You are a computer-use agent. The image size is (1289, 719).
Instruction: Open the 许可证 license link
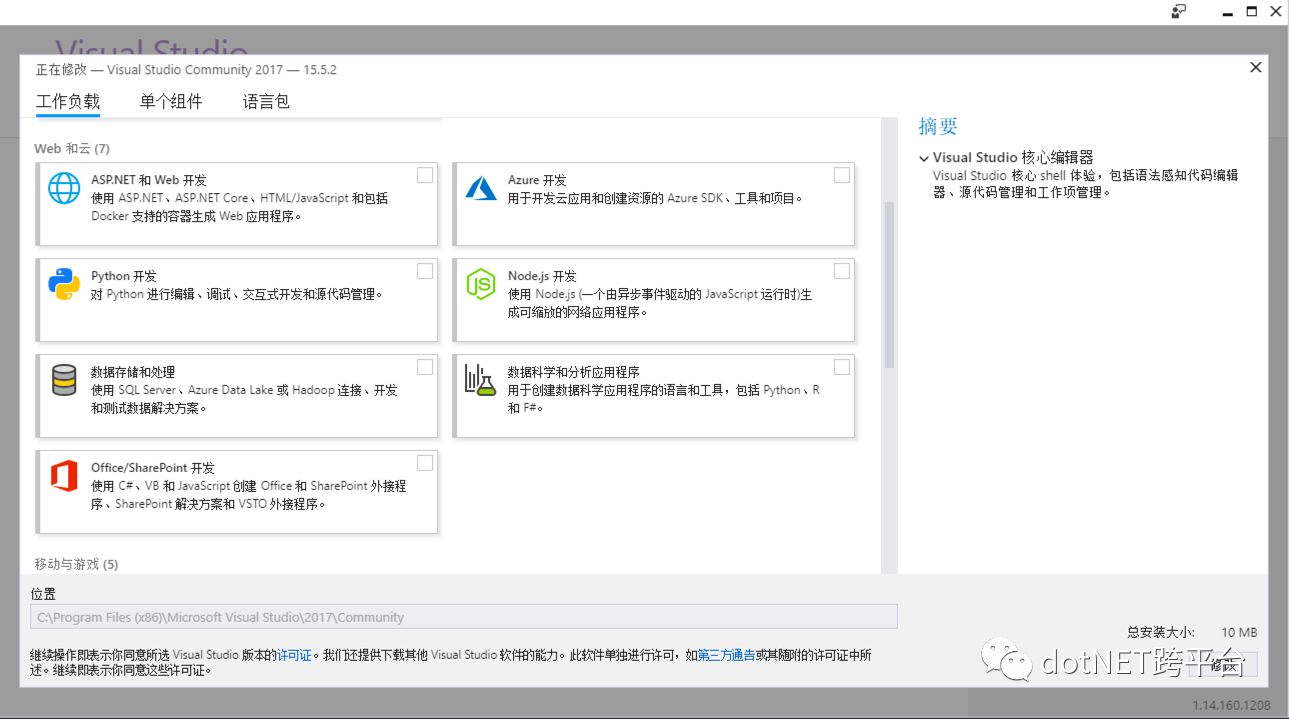tap(294, 655)
